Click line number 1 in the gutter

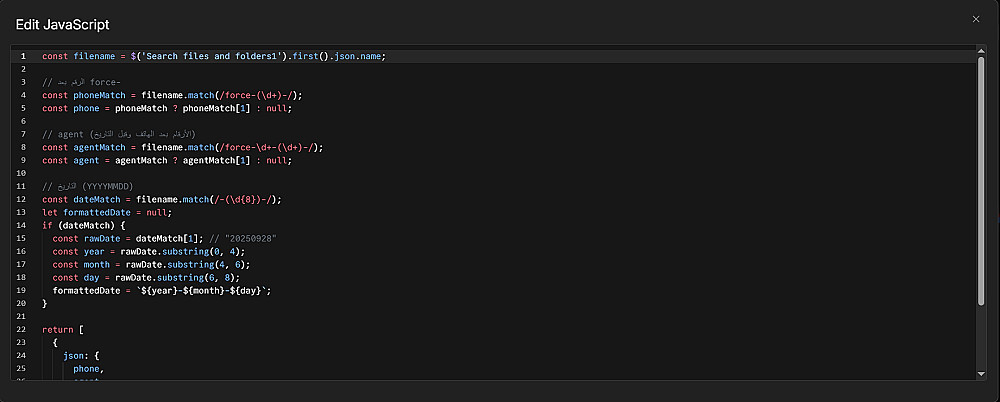coord(22,56)
